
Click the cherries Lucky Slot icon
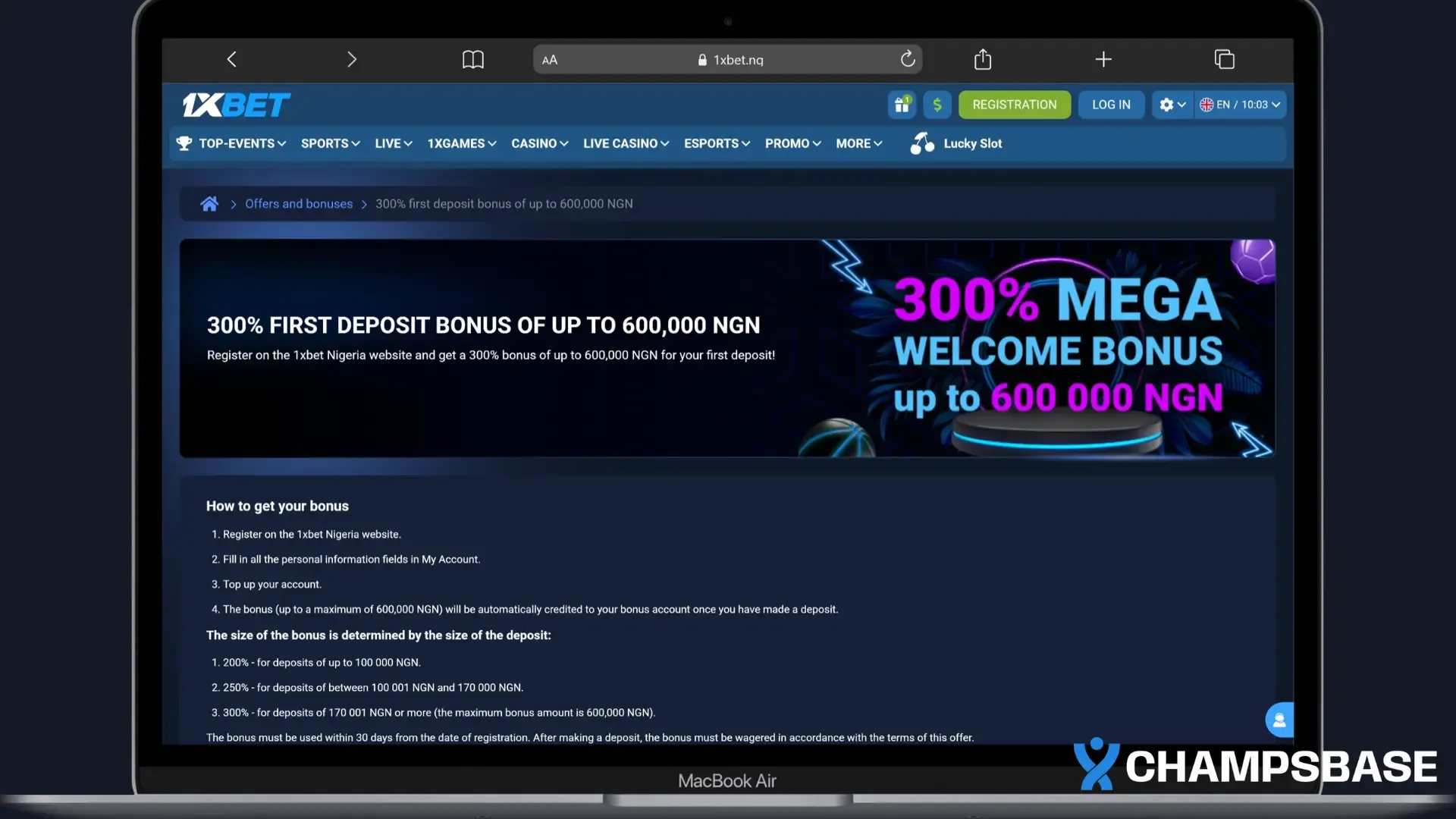pos(922,143)
